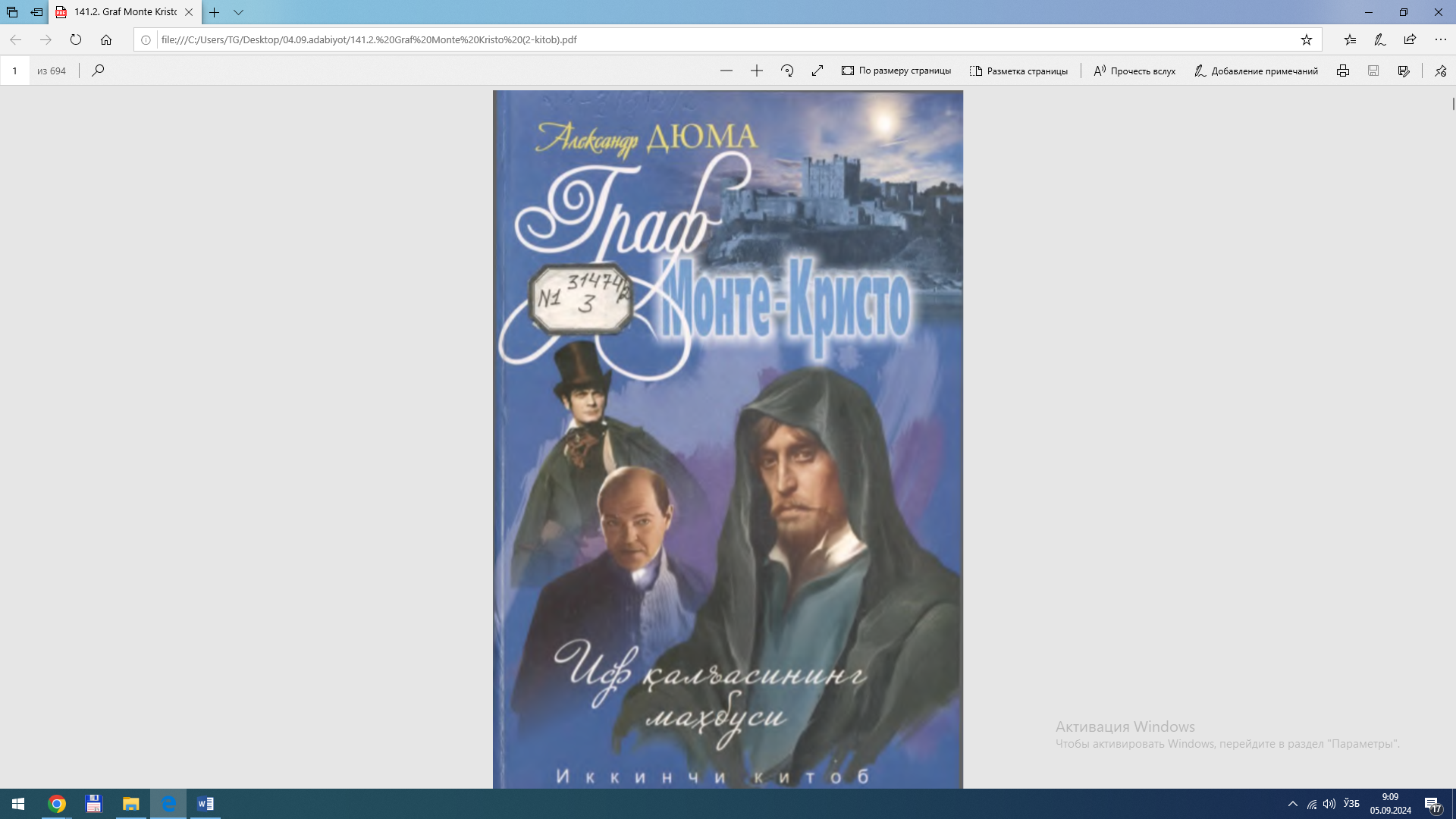Expand the 'Добавление примечаний' annotation options
The width and height of the screenshot is (1456, 819).
tap(1256, 71)
